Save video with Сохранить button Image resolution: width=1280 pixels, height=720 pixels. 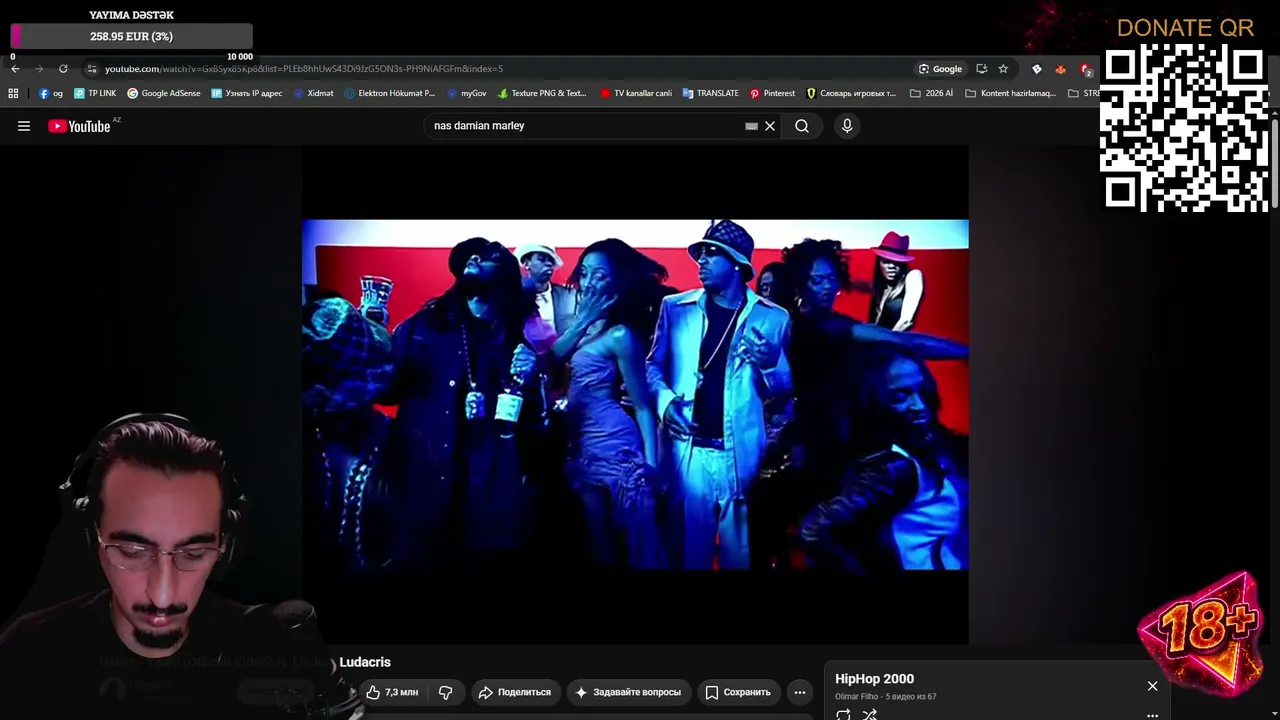[738, 692]
